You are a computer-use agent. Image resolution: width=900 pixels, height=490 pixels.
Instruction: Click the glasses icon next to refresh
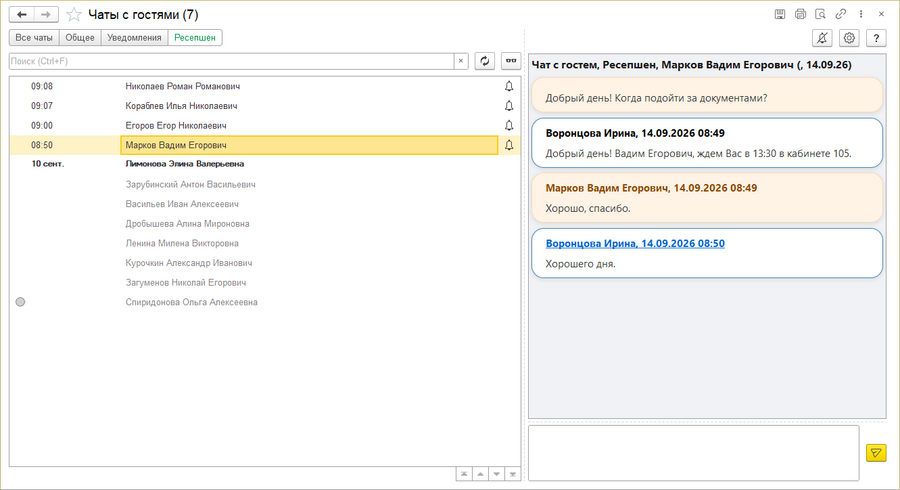(x=511, y=61)
